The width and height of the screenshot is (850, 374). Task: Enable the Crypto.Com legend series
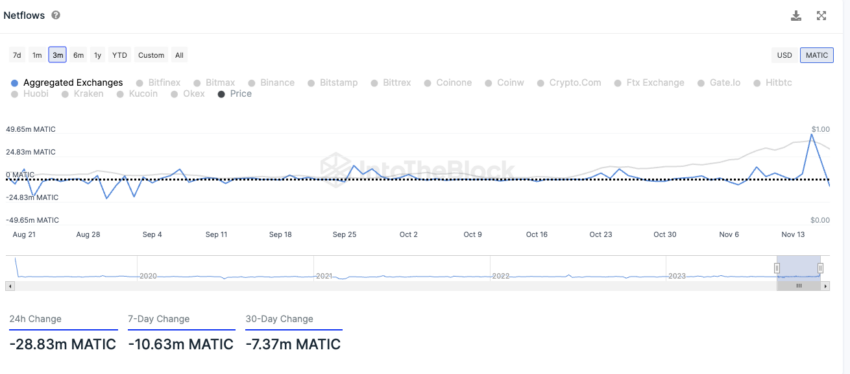[x=569, y=83]
